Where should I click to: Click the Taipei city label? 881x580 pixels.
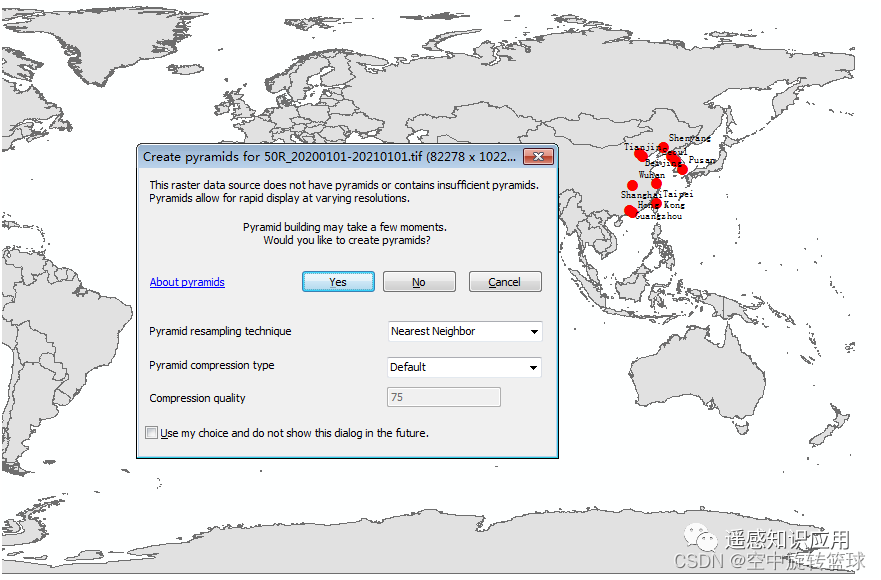(x=678, y=194)
